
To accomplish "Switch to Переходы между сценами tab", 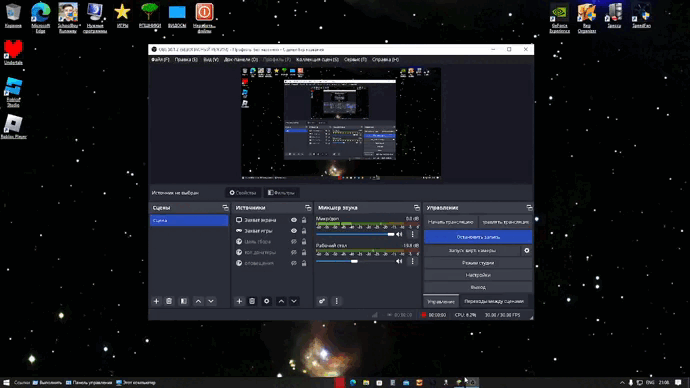I will pos(494,302).
